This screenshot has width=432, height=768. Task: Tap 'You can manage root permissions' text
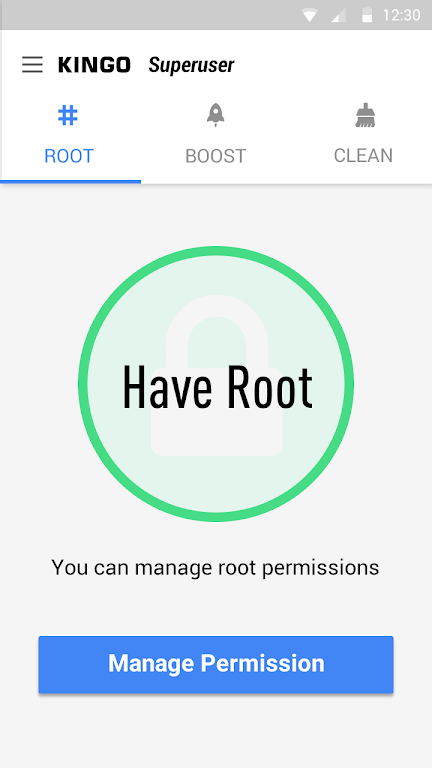216,568
